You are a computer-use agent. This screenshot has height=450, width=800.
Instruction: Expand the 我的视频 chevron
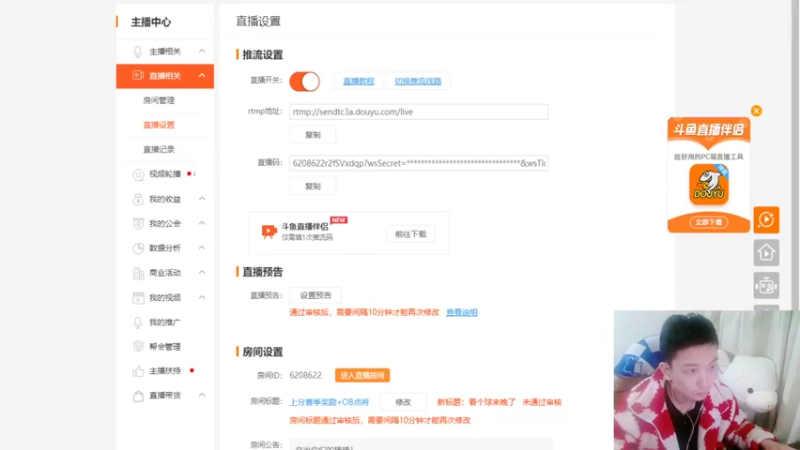[x=202, y=297]
